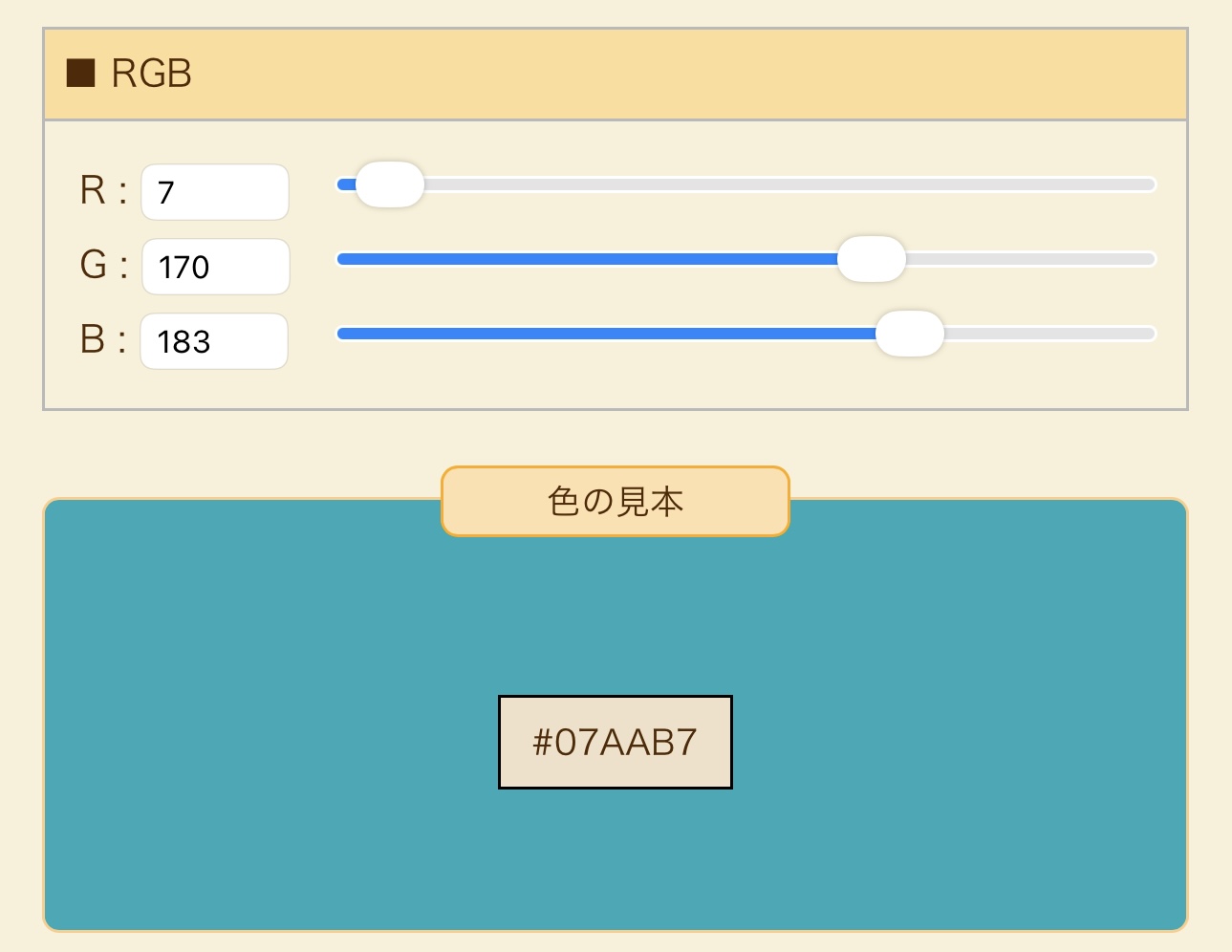Click the G value input field
This screenshot has width=1232, height=952.
(216, 267)
